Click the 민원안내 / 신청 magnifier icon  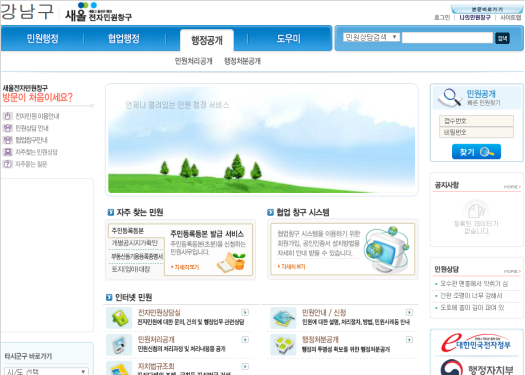pyautogui.click(x=283, y=318)
